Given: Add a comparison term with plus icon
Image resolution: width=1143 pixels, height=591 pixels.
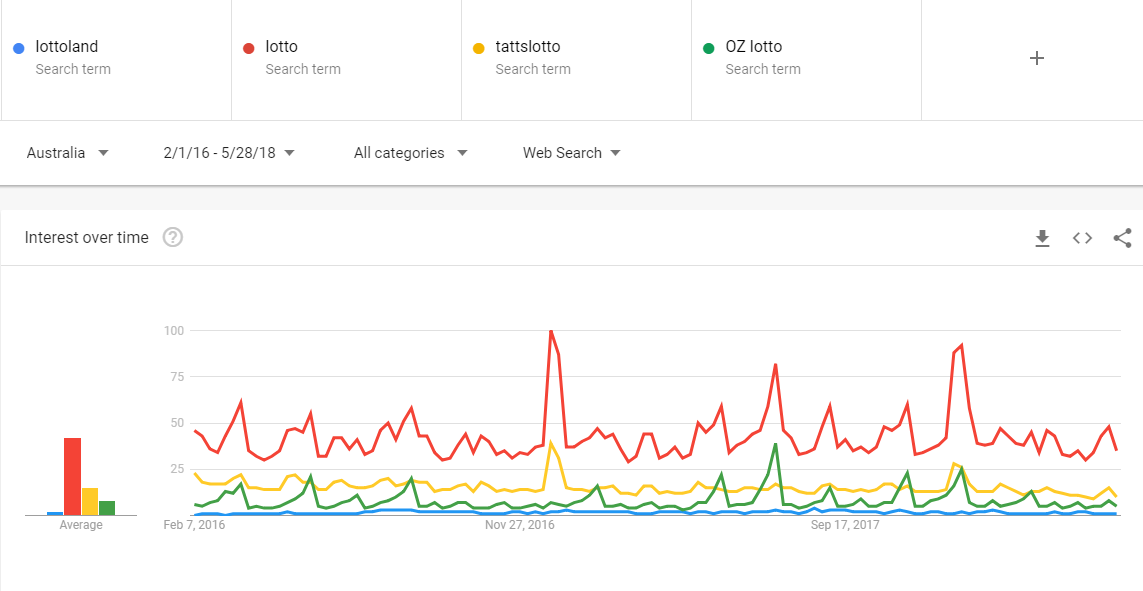Looking at the screenshot, I should (1037, 59).
